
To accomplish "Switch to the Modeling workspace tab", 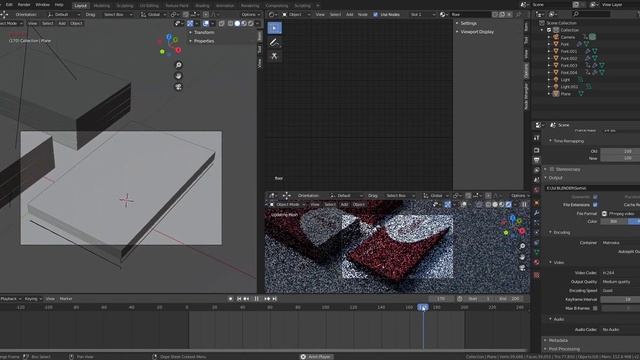I will (102, 6).
